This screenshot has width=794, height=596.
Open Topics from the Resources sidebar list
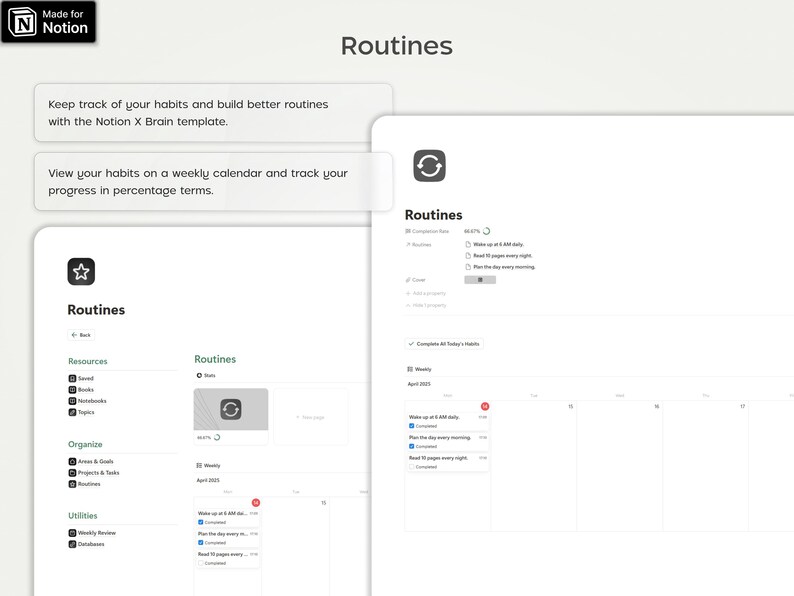82,412
